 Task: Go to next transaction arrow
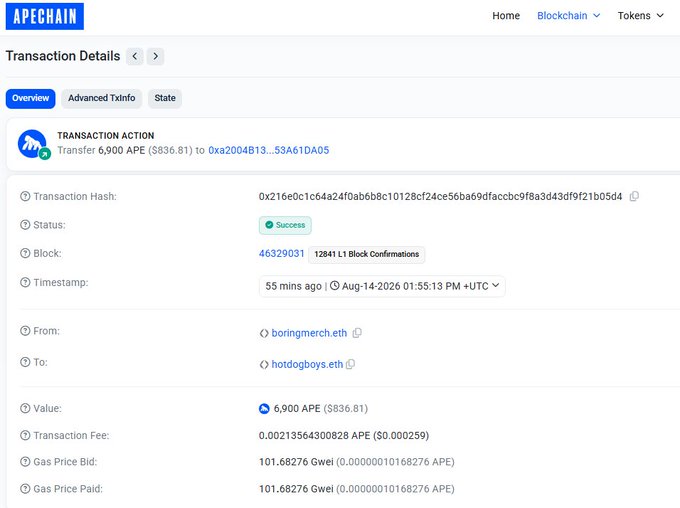[x=155, y=56]
